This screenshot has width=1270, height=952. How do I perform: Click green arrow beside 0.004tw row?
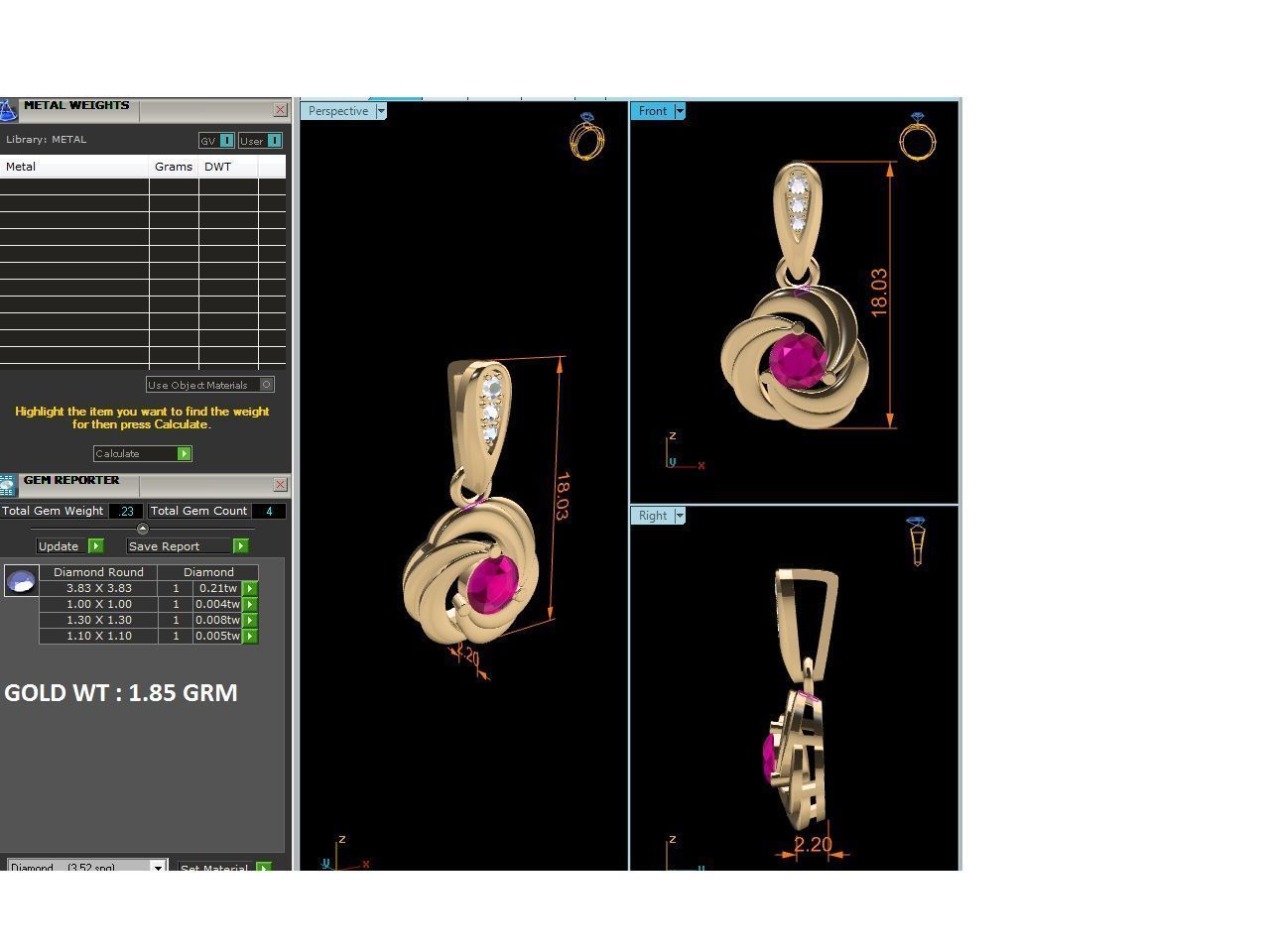point(250,604)
